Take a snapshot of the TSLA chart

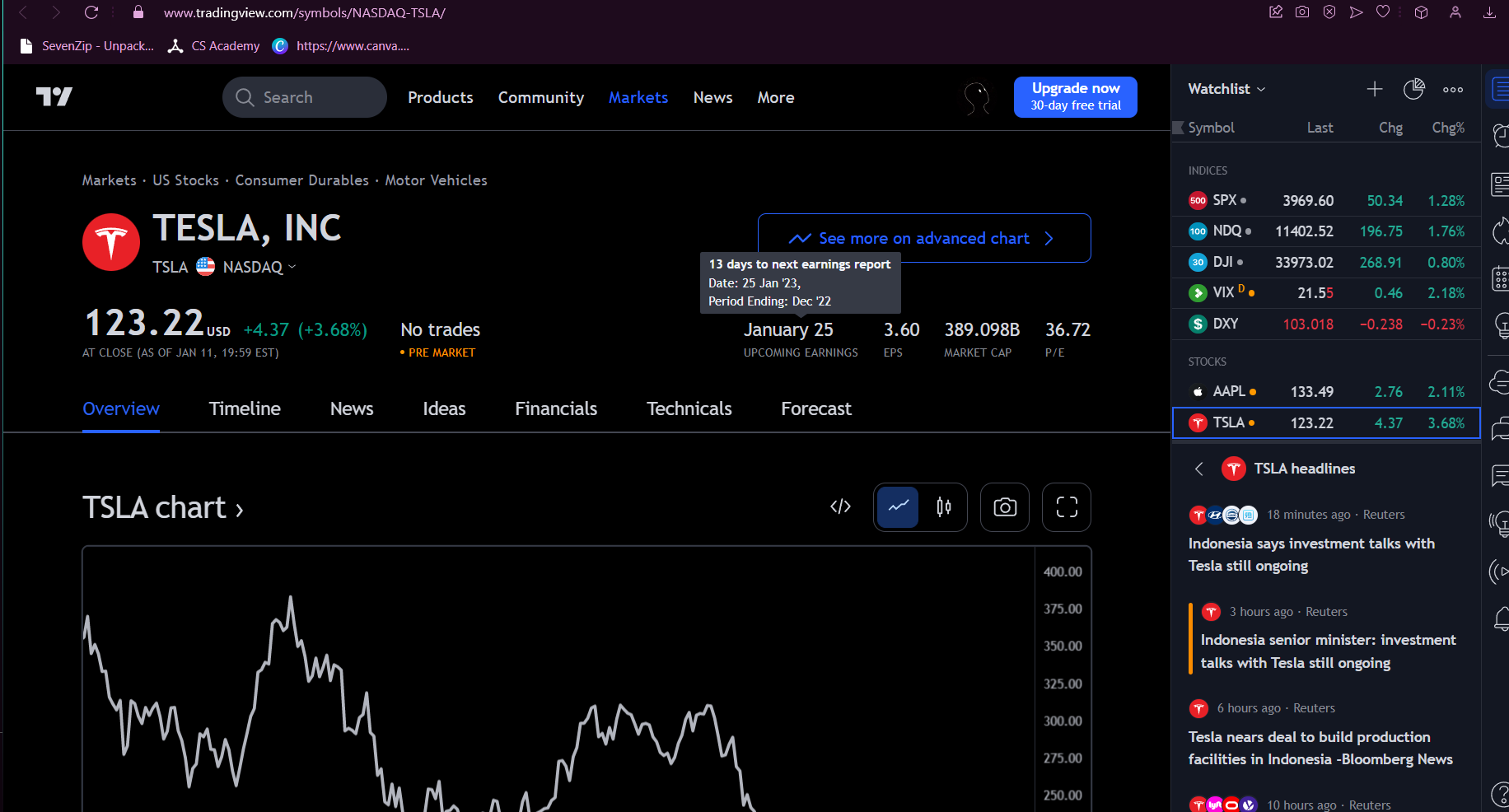coord(1004,507)
